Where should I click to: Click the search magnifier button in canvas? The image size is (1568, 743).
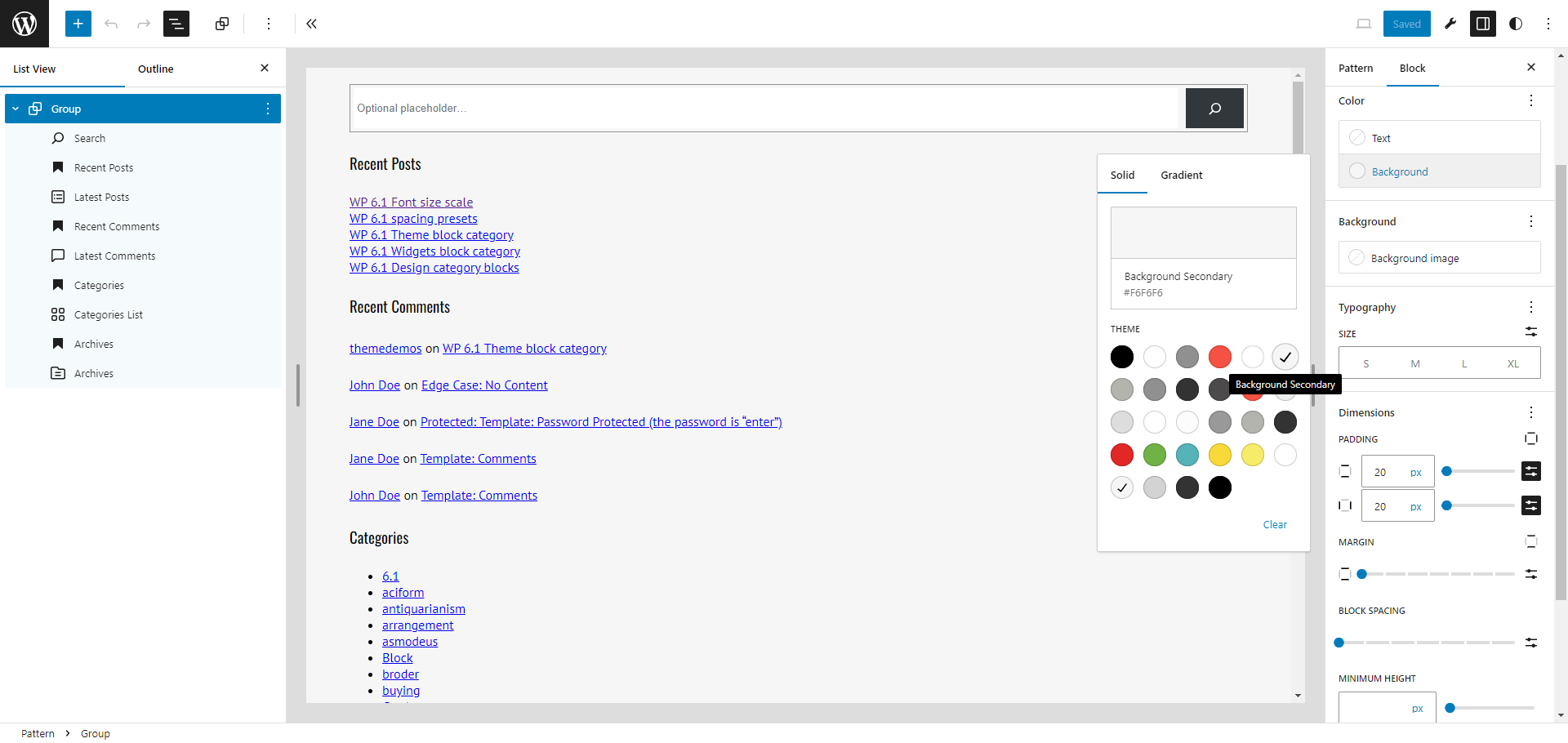[1214, 109]
